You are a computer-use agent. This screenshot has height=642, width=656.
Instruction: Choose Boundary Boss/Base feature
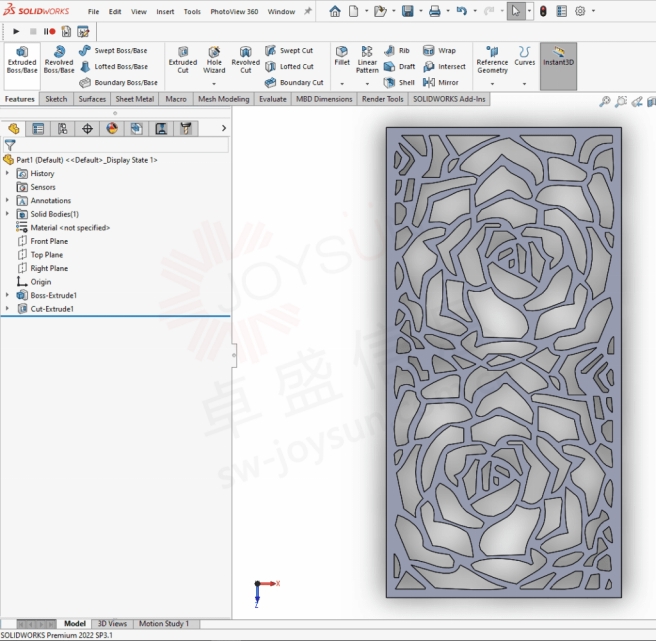point(118,82)
